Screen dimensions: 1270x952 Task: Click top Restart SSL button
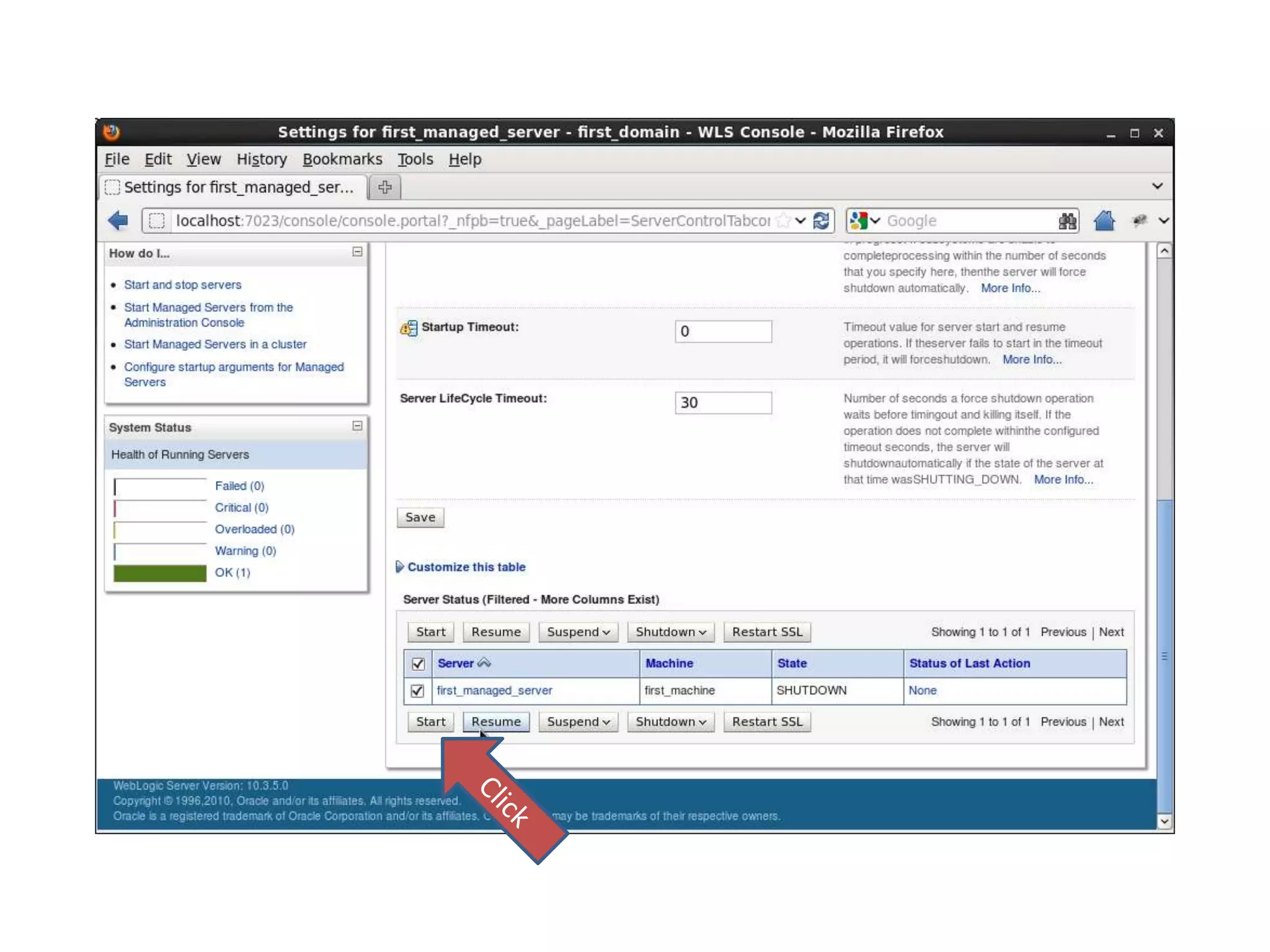tap(767, 632)
